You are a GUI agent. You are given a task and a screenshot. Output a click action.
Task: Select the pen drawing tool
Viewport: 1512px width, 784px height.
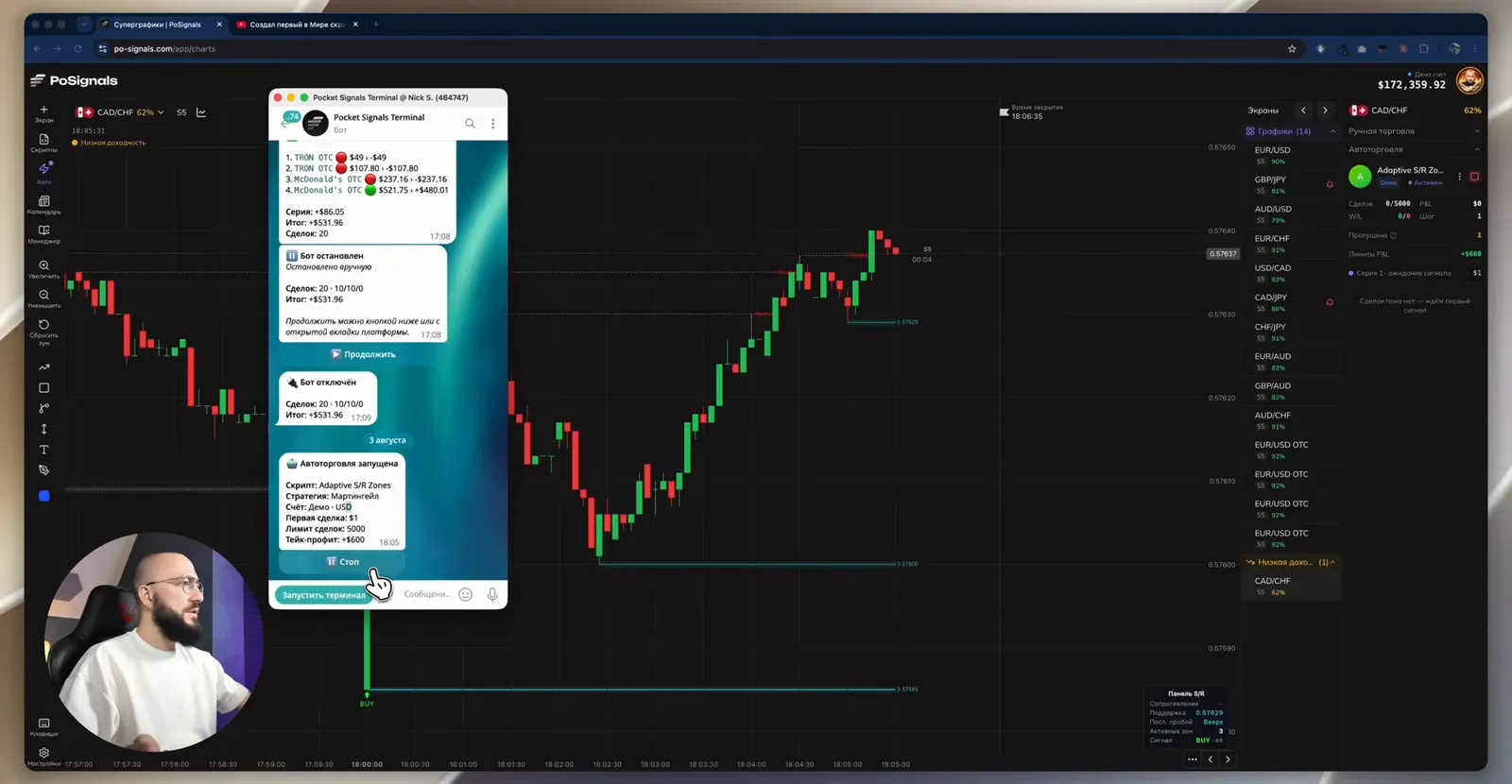tap(43, 469)
